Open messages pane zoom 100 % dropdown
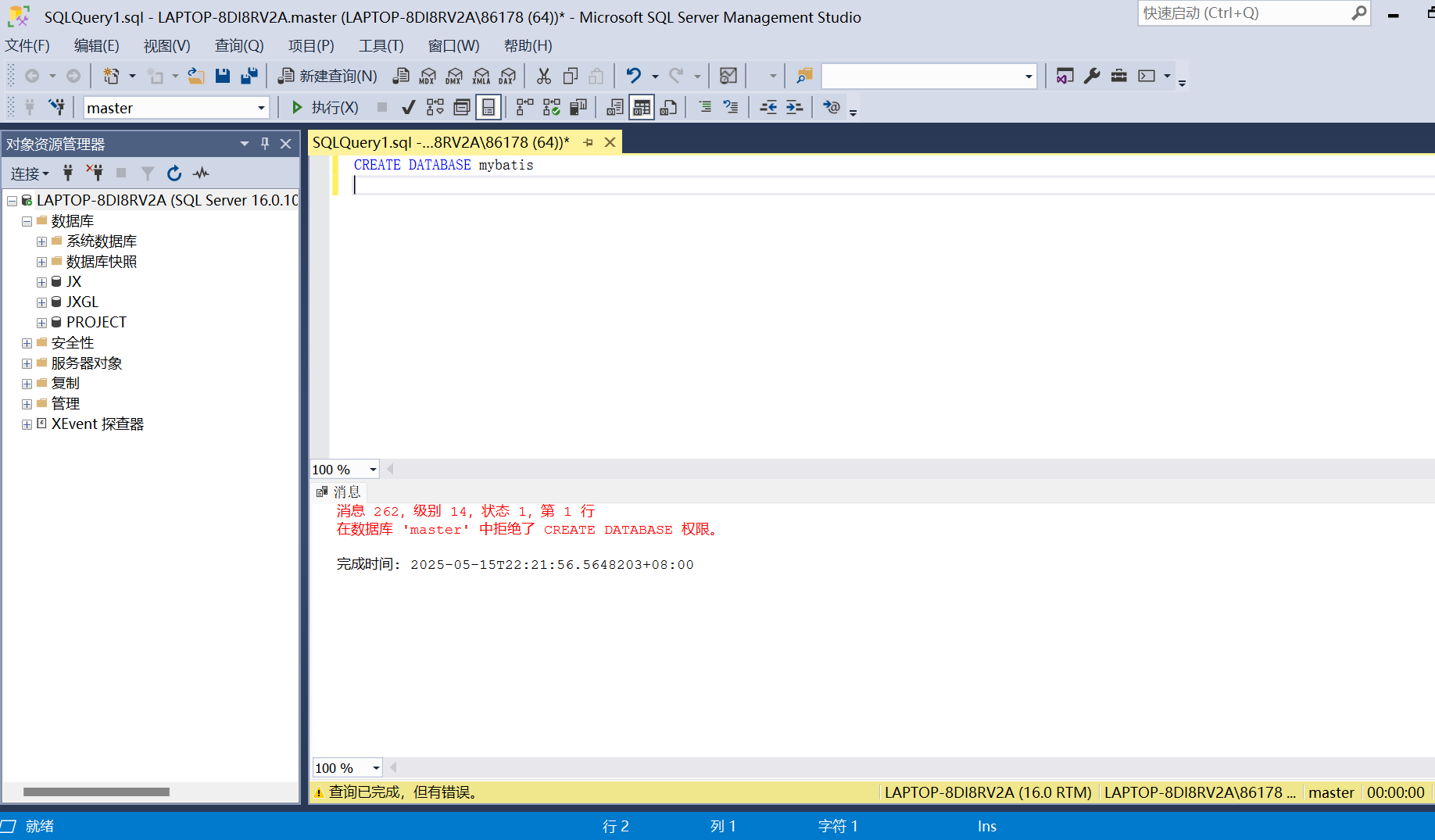This screenshot has height=840, width=1435. pos(376,768)
